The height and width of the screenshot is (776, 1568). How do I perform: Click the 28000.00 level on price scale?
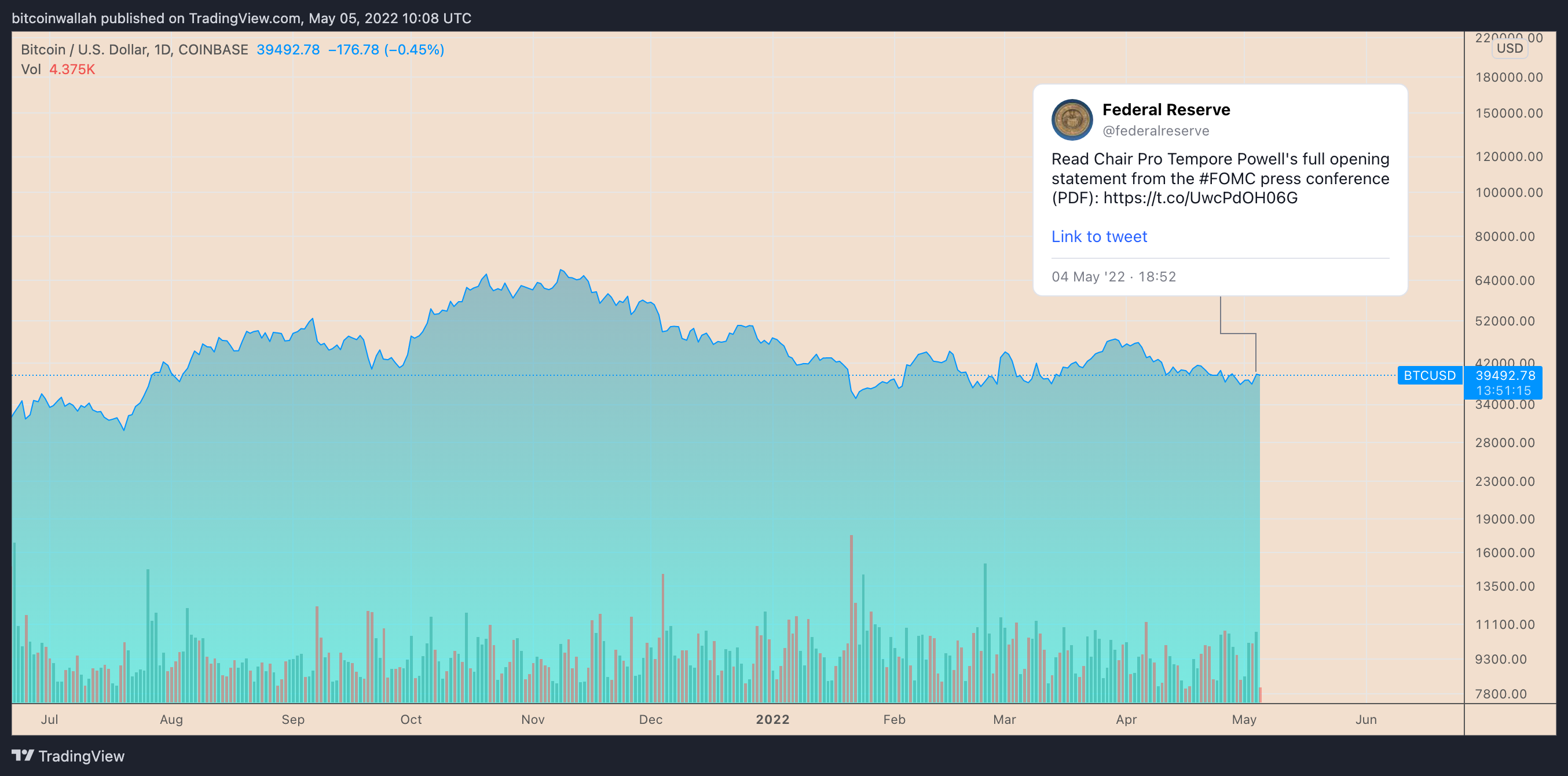(x=1504, y=442)
